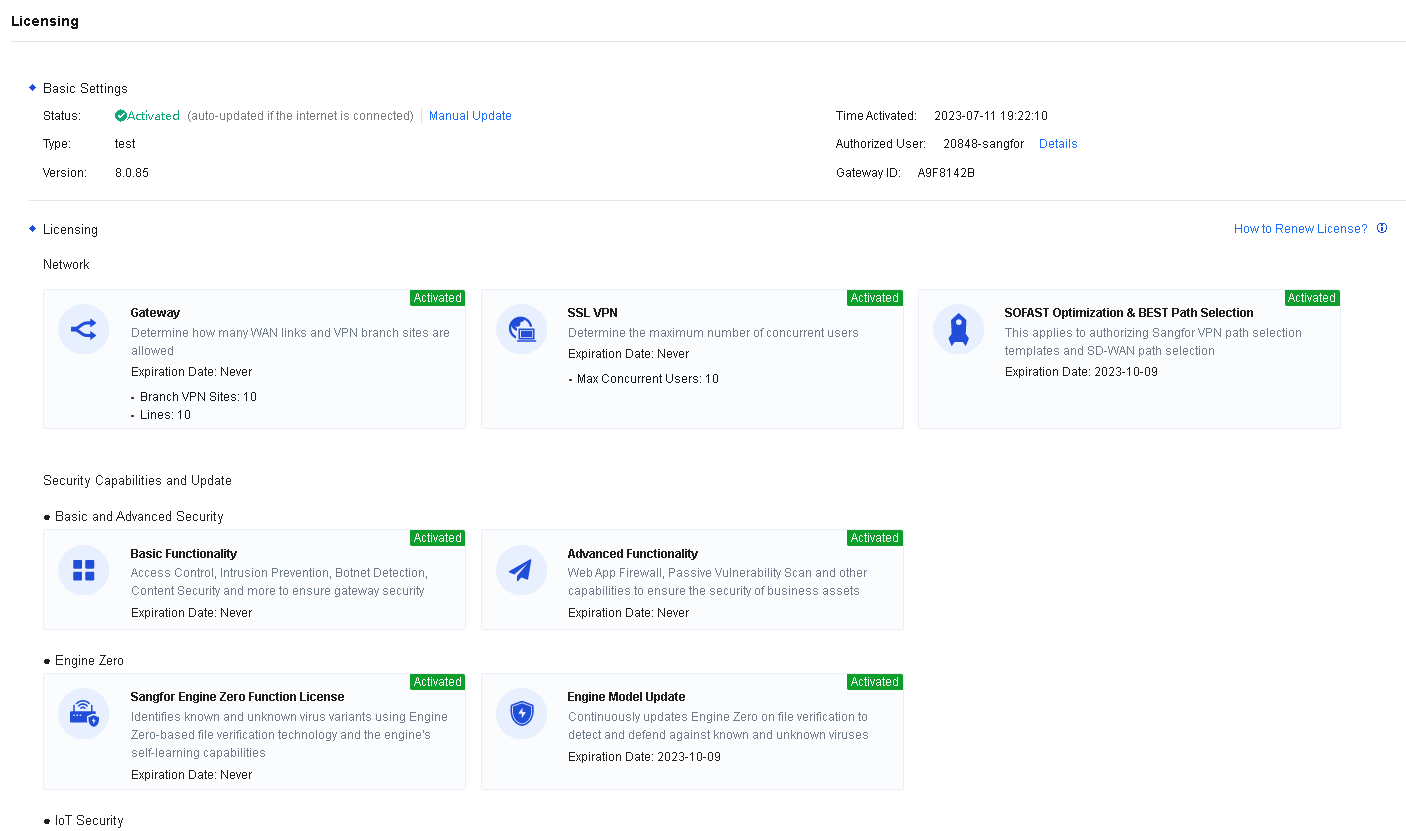Screen dimensions: 1406x831
Task: Click the Advanced Functionality paper plane icon
Action: tap(521, 570)
